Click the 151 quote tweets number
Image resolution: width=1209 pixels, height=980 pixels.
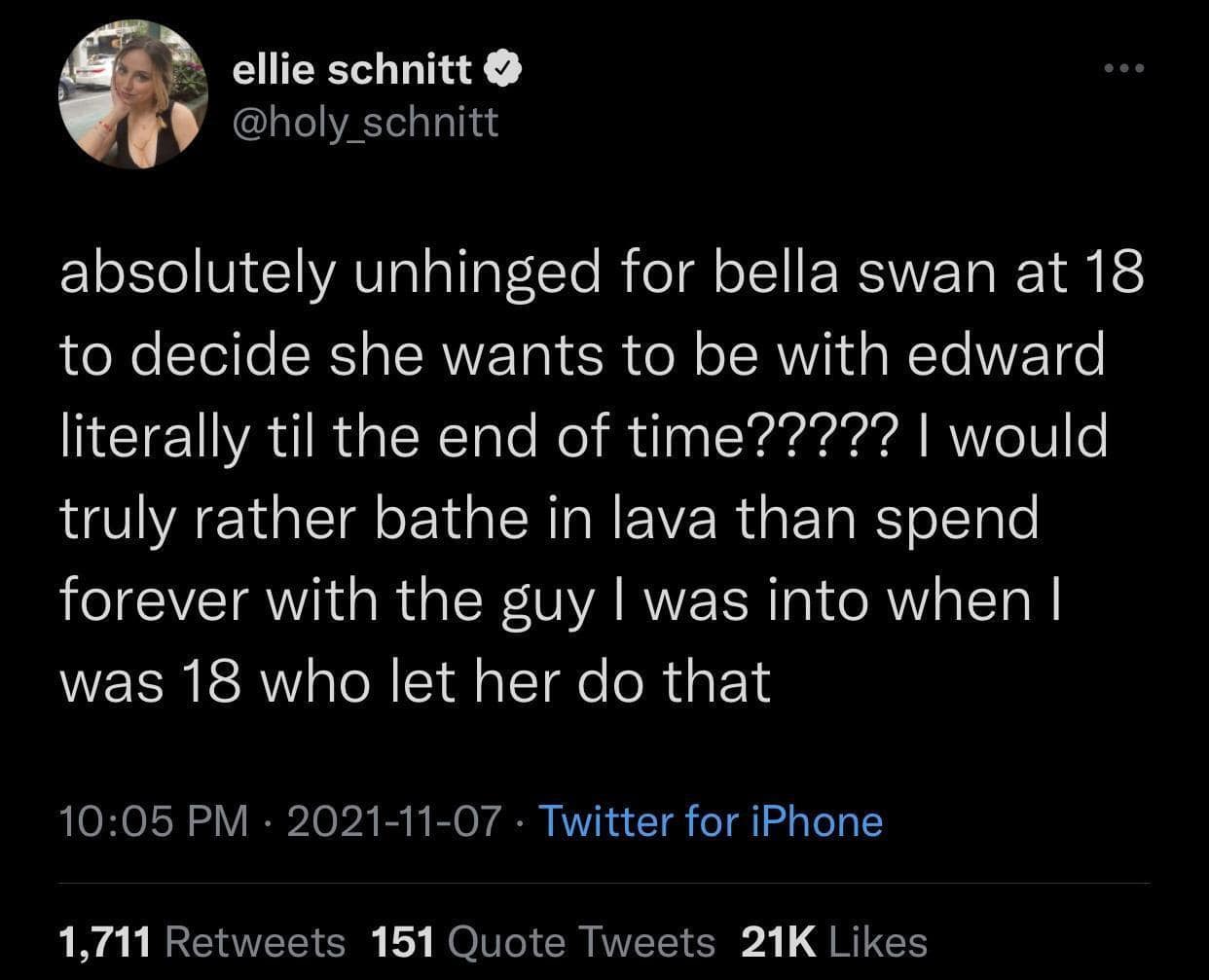point(403,941)
